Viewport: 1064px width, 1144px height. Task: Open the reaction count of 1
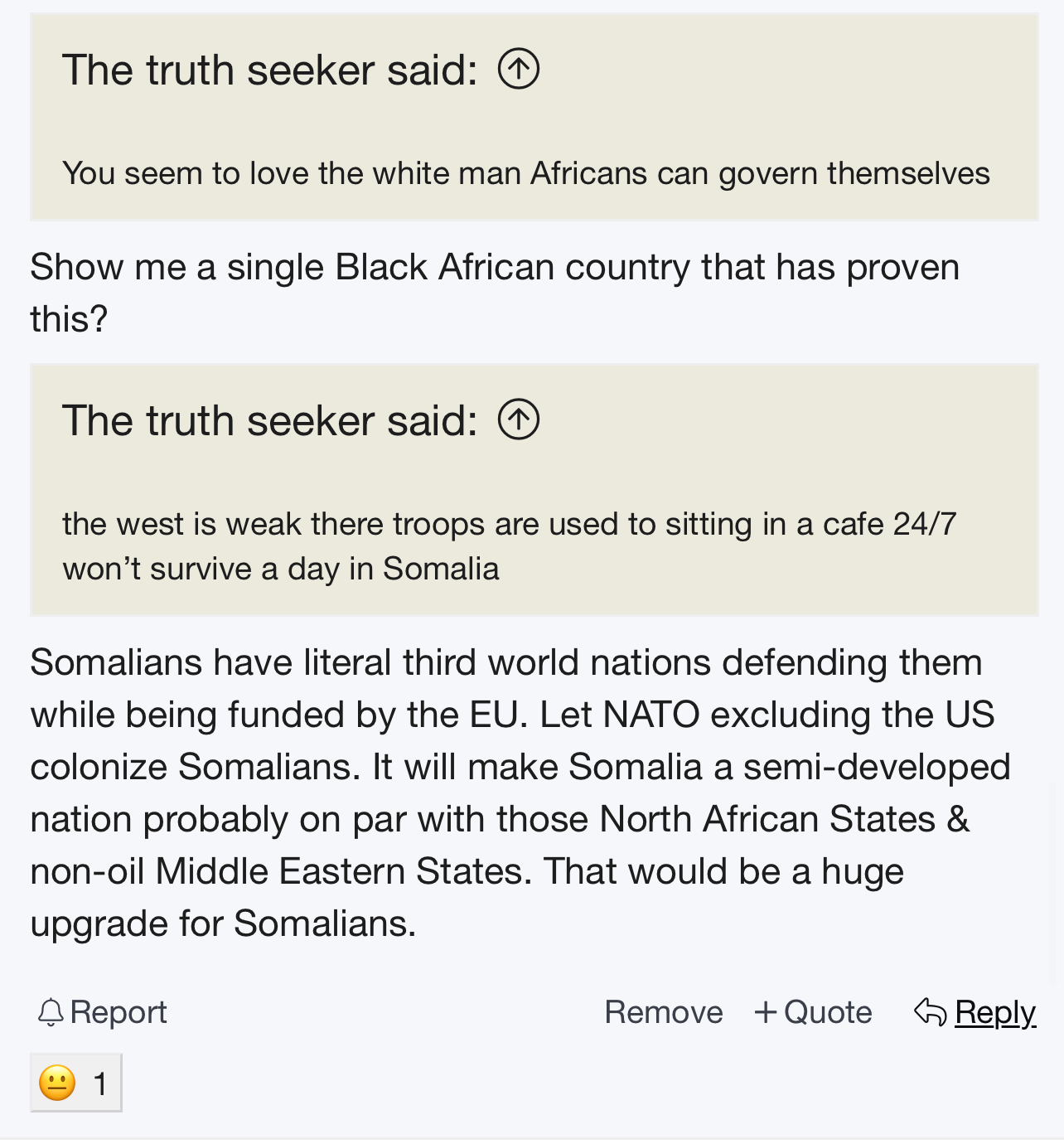click(x=100, y=1083)
